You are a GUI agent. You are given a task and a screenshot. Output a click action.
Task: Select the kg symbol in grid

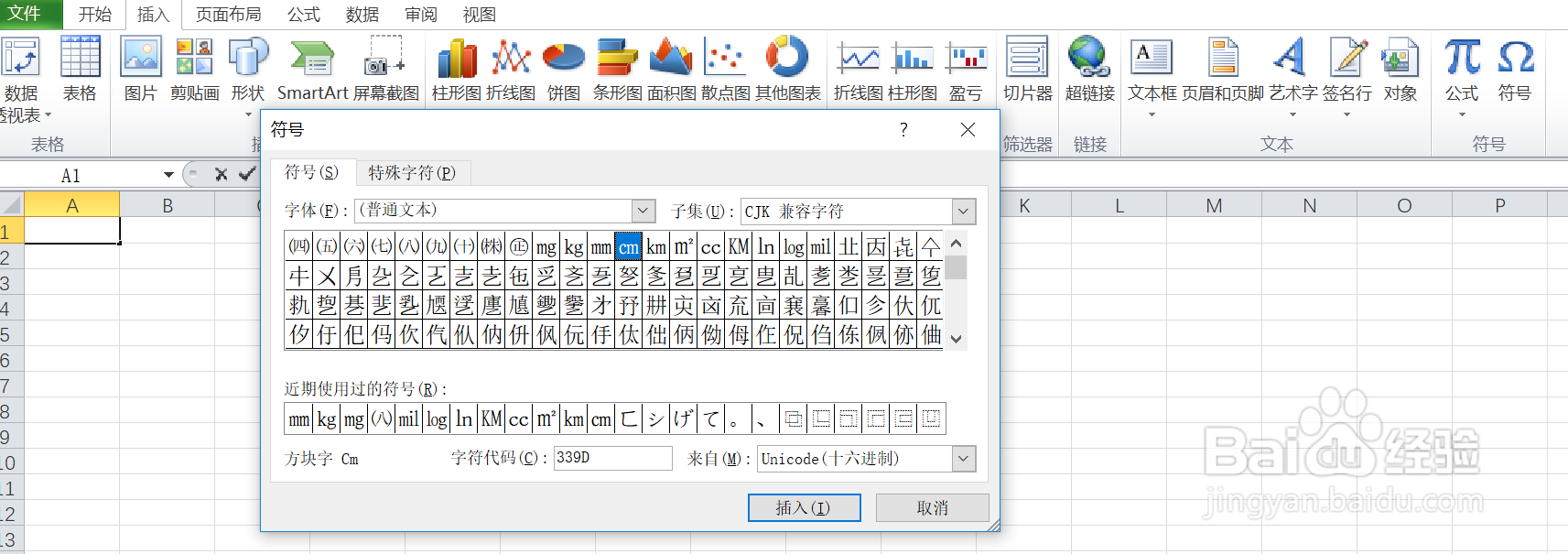coord(574,246)
